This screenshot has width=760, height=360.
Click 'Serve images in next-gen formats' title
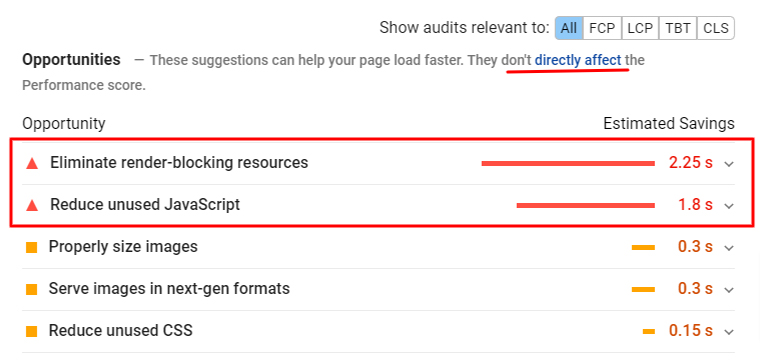pyautogui.click(x=169, y=289)
